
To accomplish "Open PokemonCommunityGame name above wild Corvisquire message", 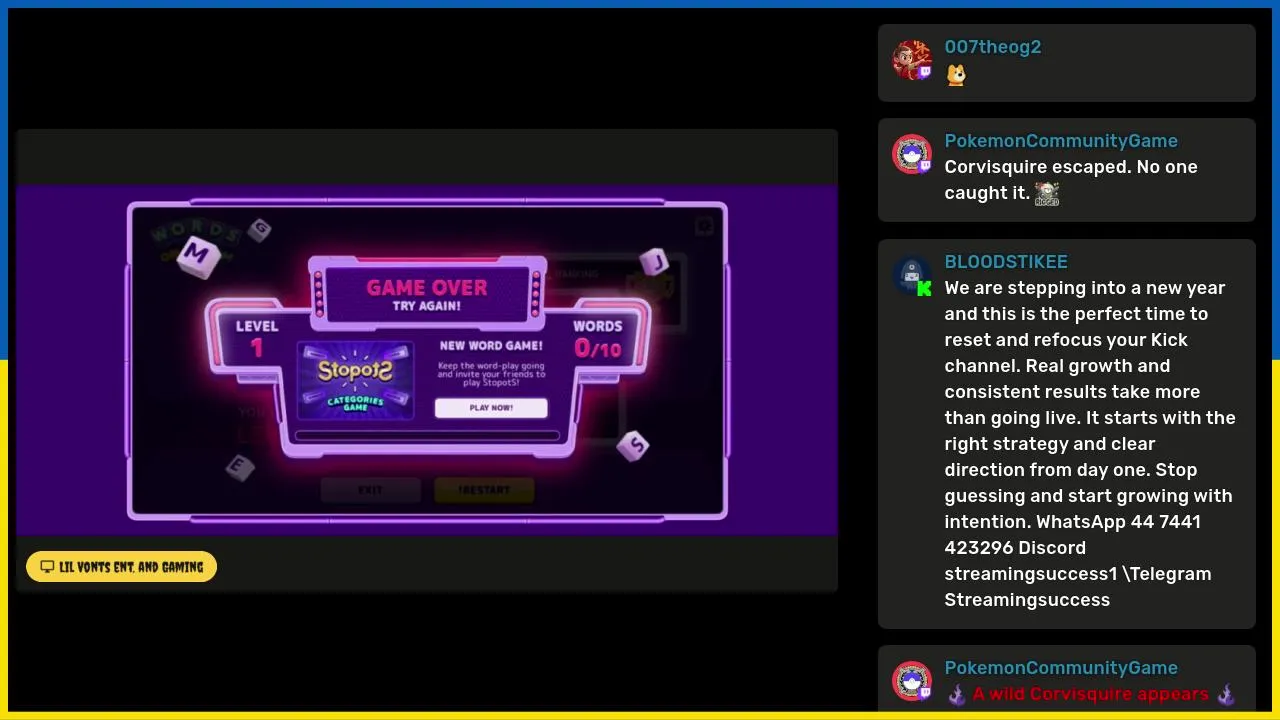I will 1061,668.
